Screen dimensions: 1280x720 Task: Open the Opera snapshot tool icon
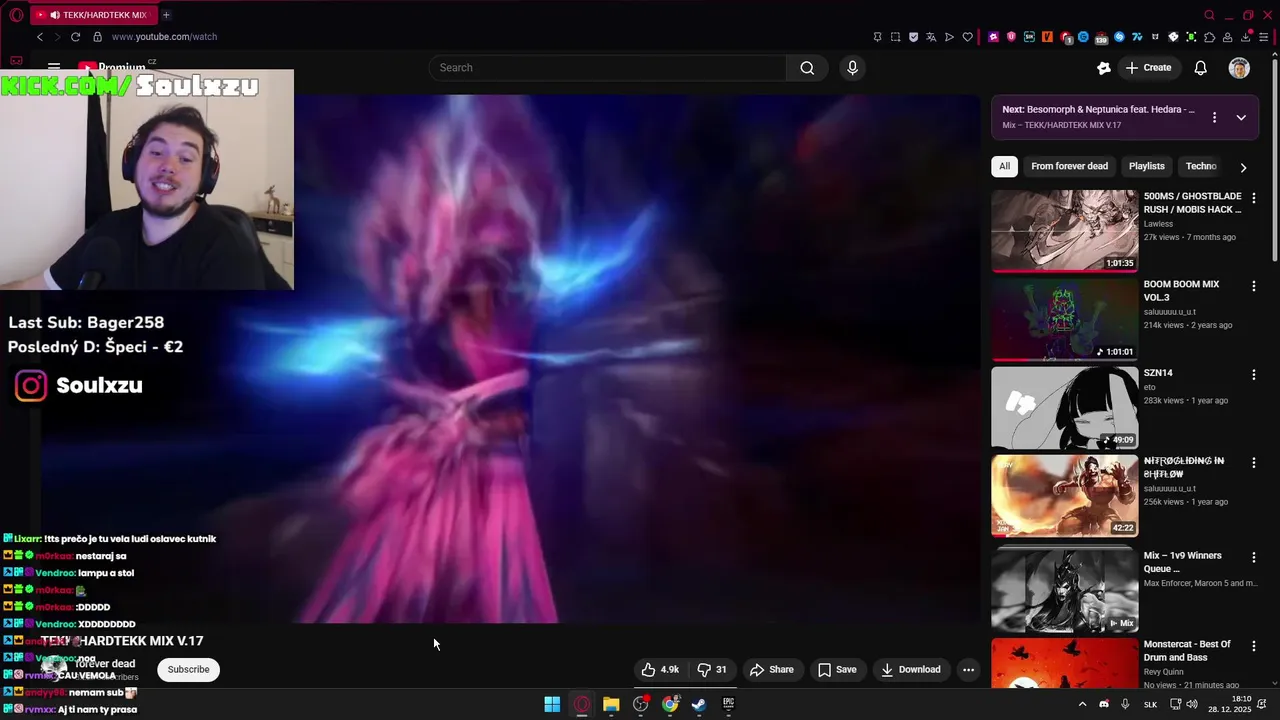point(895,37)
